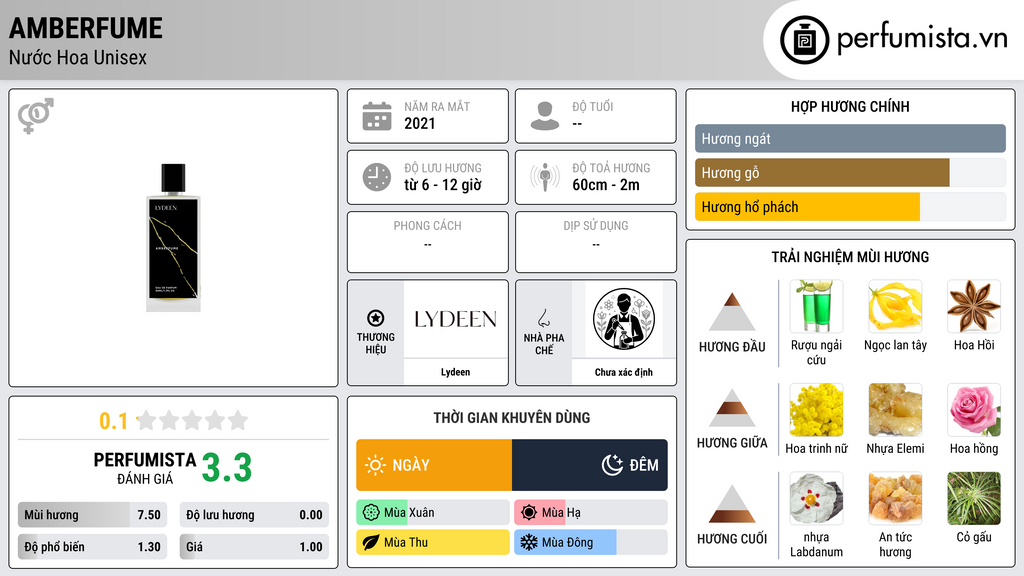This screenshot has width=1024, height=576.
Task: Click the Nước Hoa Unisex subtitle
Action: tap(78, 57)
